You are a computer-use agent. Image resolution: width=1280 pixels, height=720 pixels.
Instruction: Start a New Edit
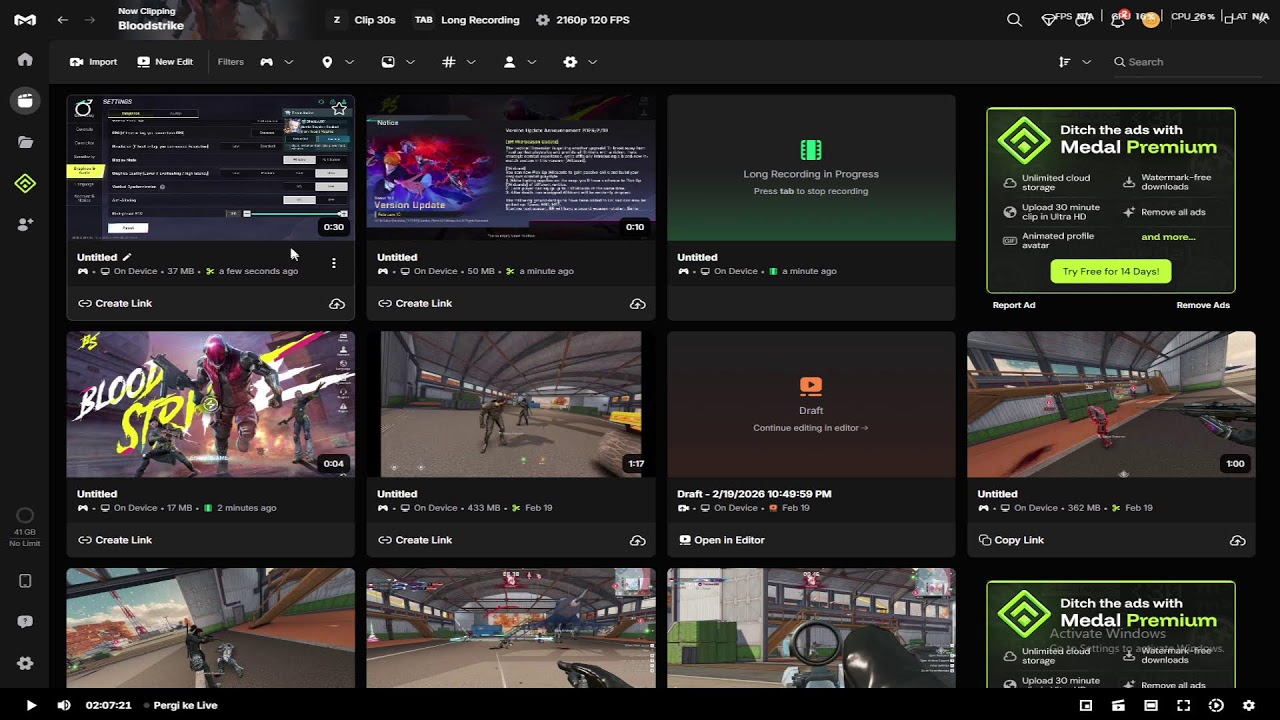[165, 62]
